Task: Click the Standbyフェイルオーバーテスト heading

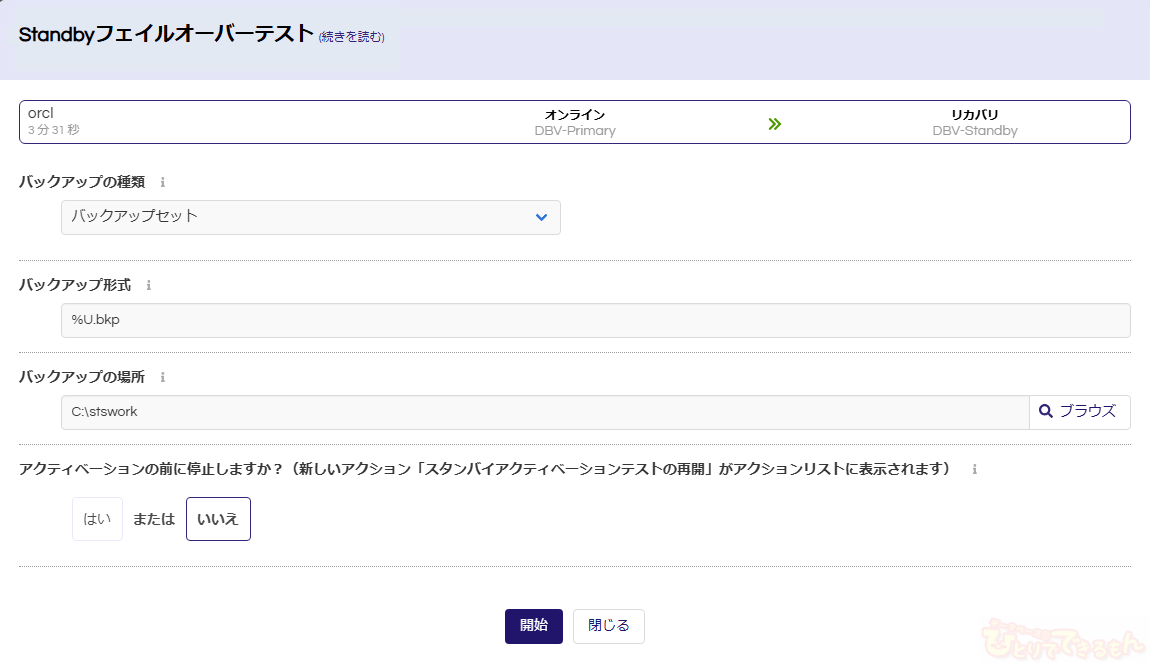Action: (166, 34)
